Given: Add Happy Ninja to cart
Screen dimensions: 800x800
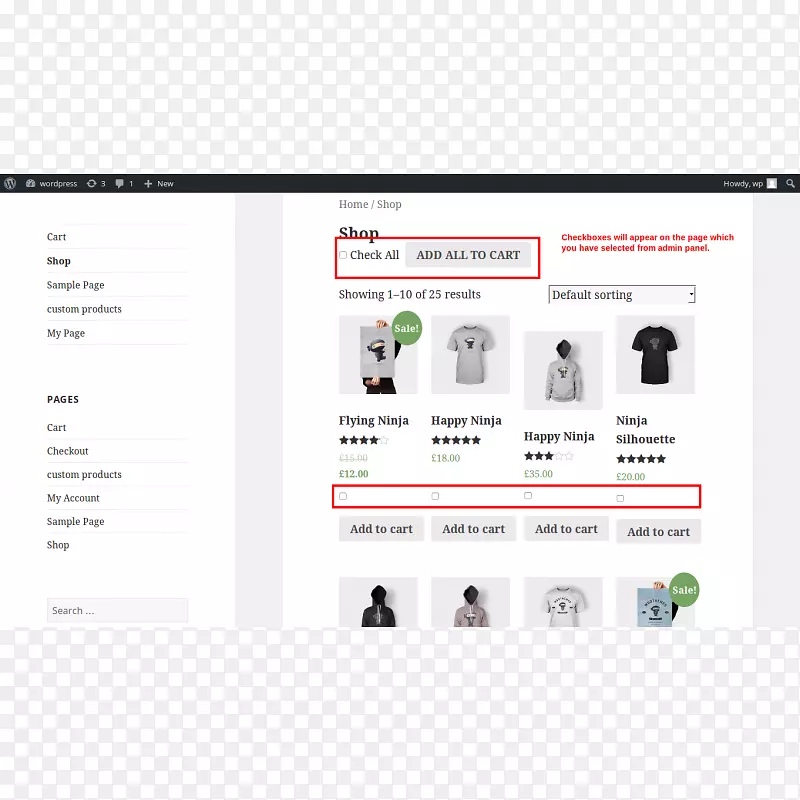Looking at the screenshot, I should pos(473,528).
